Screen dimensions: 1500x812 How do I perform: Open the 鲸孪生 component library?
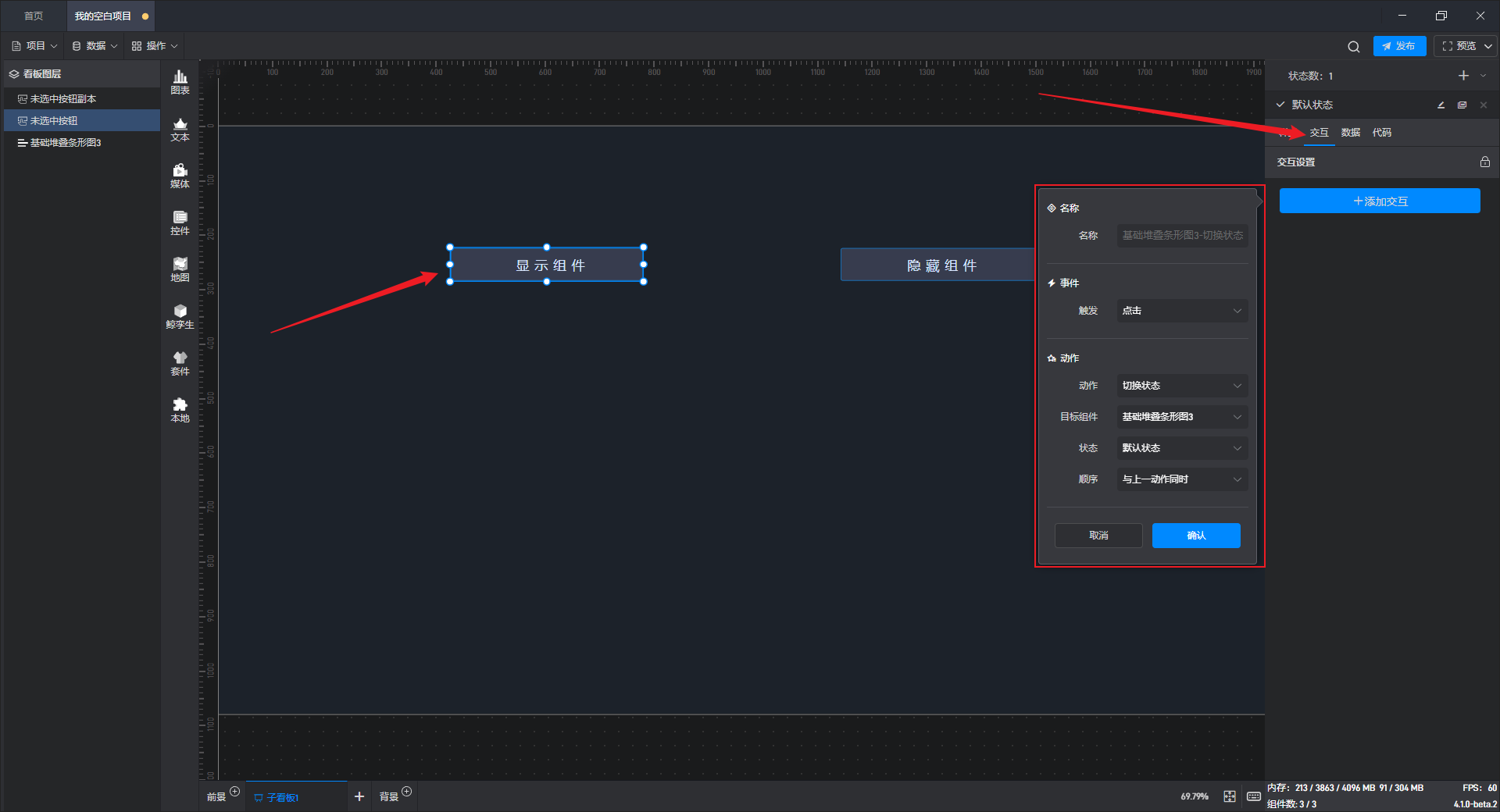(180, 316)
